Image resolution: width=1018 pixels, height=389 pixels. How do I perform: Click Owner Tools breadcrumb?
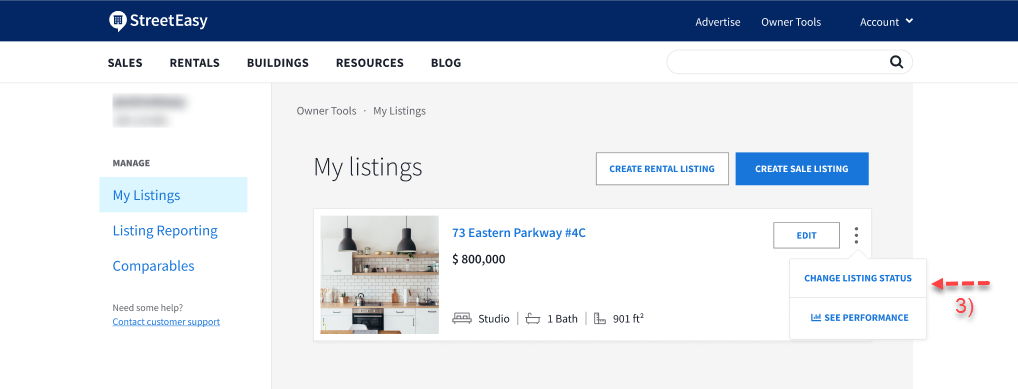coord(327,111)
